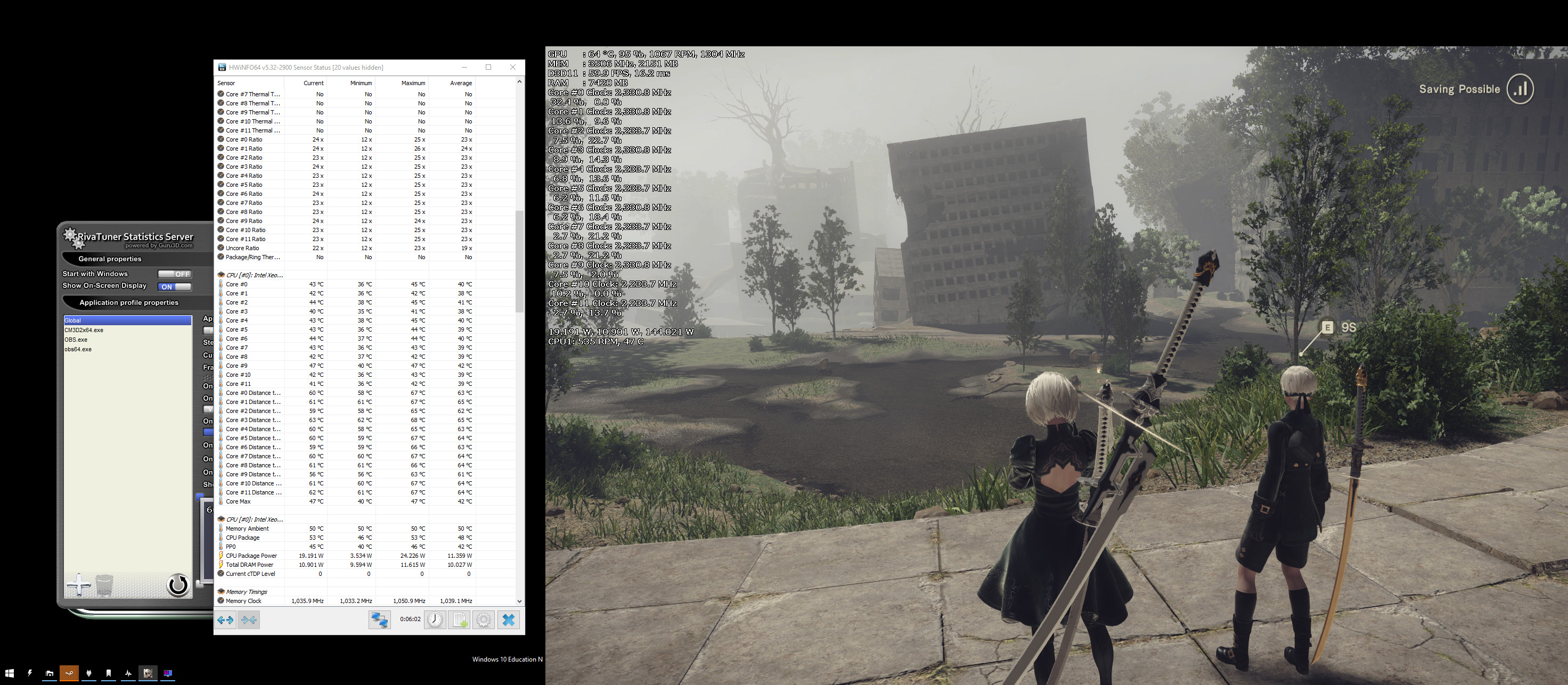Select CM3D2x64.exe profile
Image resolution: width=1568 pixels, height=685 pixels.
point(84,329)
